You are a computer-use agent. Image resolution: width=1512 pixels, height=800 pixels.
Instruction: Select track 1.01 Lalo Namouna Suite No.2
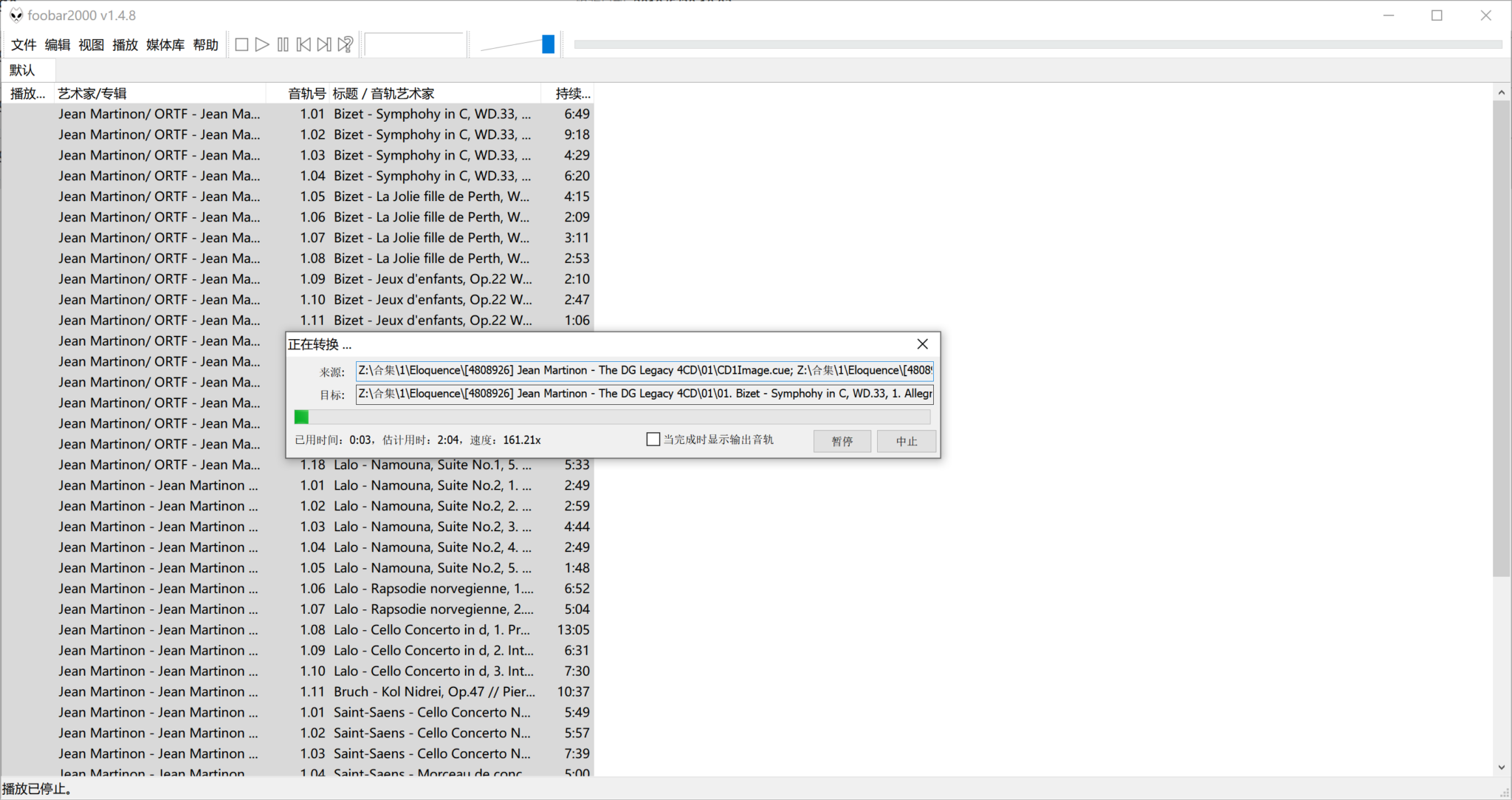click(x=298, y=485)
